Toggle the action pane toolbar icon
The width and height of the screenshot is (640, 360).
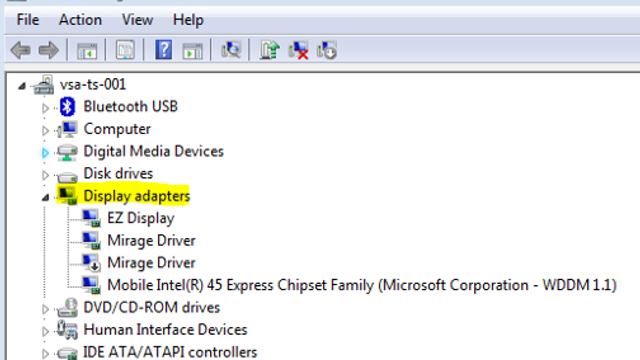point(192,51)
